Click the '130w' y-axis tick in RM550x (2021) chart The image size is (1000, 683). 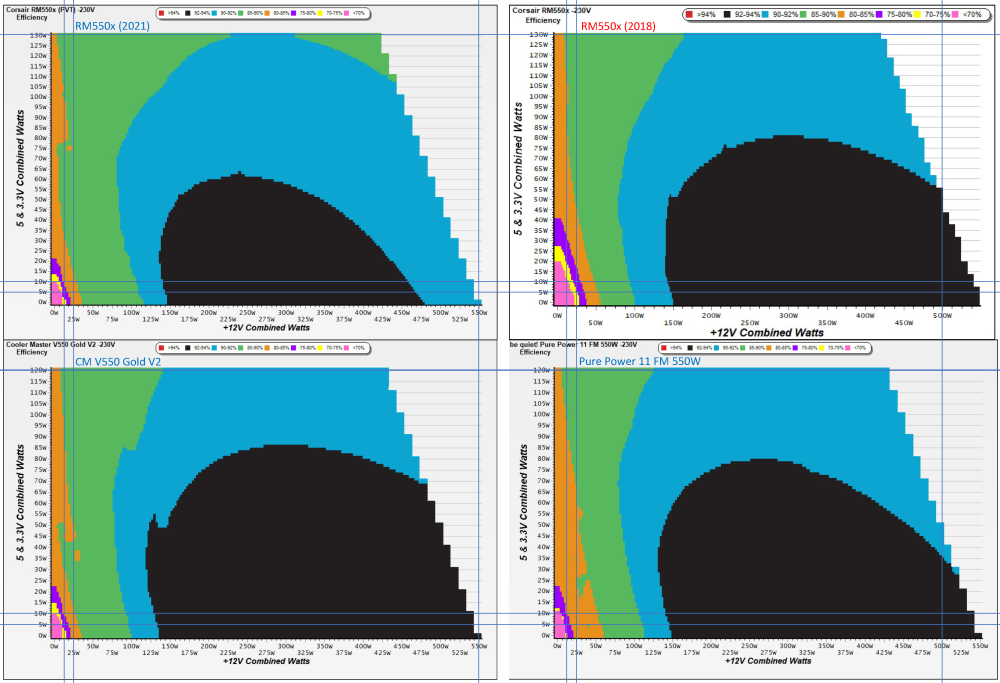pos(38,36)
